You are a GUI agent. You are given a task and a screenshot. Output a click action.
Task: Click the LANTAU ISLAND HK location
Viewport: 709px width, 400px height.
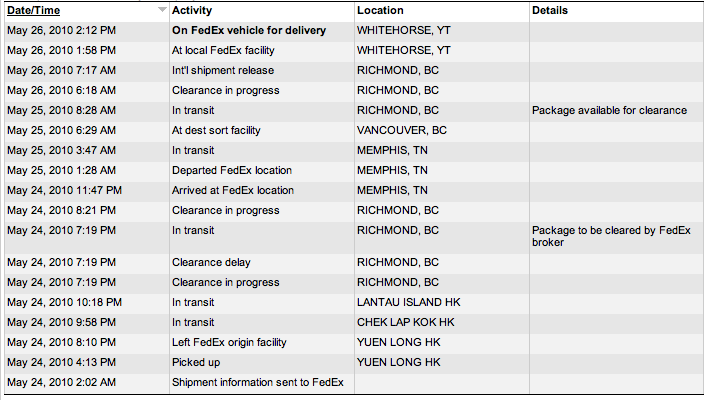[x=408, y=302]
